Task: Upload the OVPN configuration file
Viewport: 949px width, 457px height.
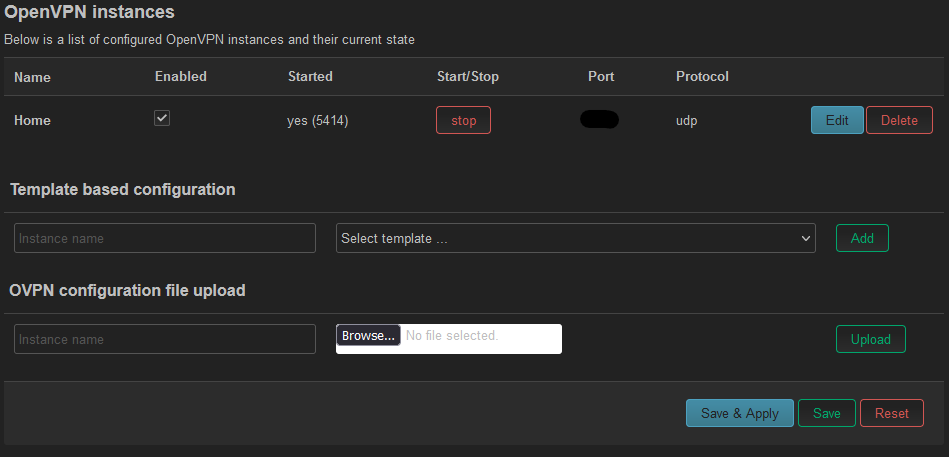Action: (x=870, y=339)
